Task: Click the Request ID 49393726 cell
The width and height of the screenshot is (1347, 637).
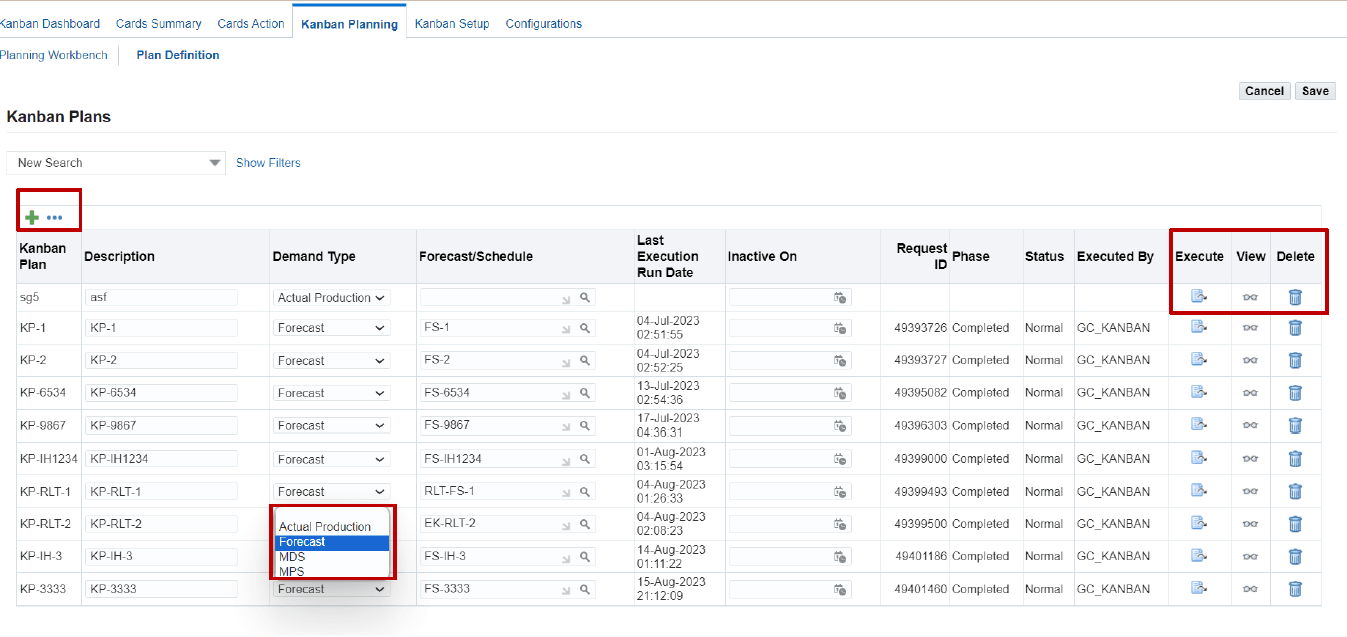Action: 920,328
